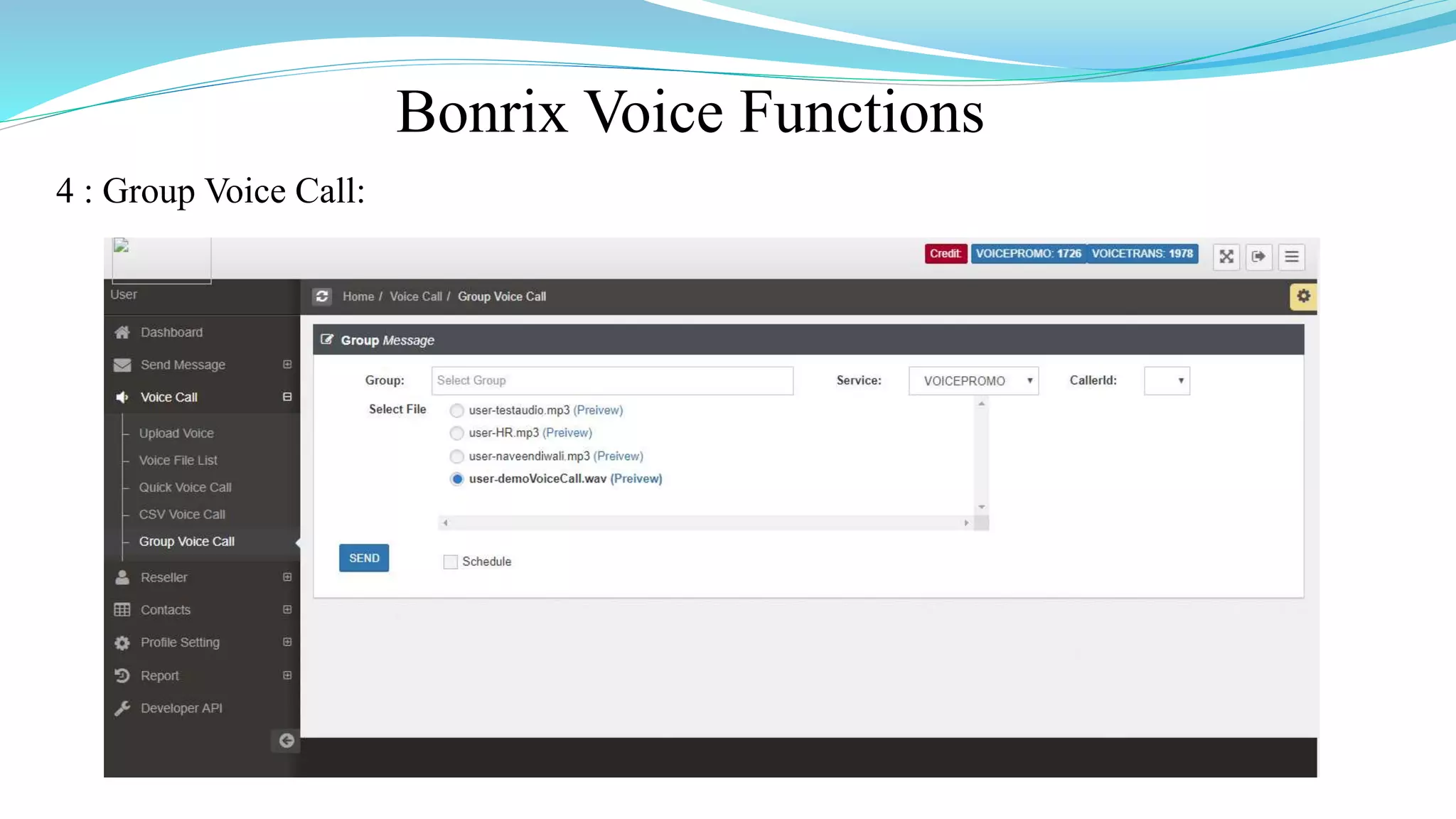Click the Contacts table icon
The width and height of the screenshot is (1456, 819).
point(122,610)
